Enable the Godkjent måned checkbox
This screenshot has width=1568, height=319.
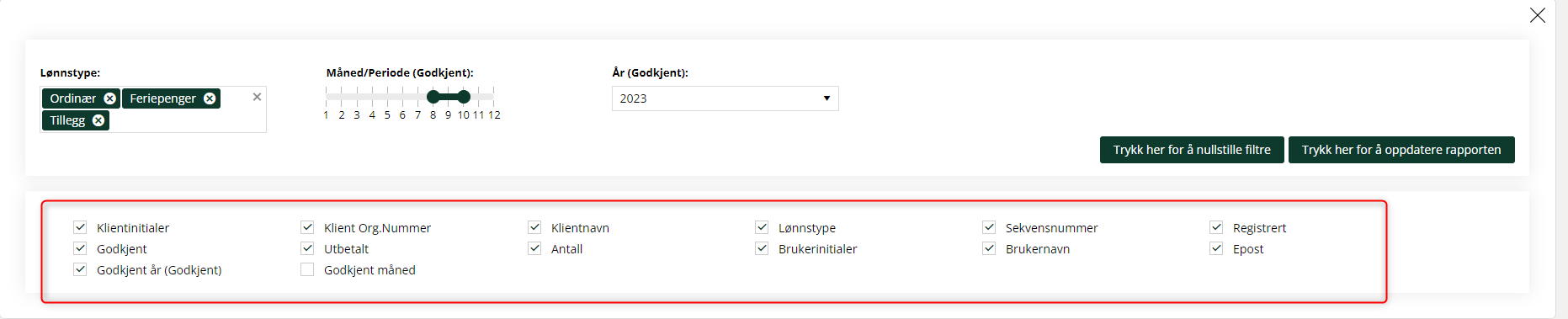(x=307, y=269)
